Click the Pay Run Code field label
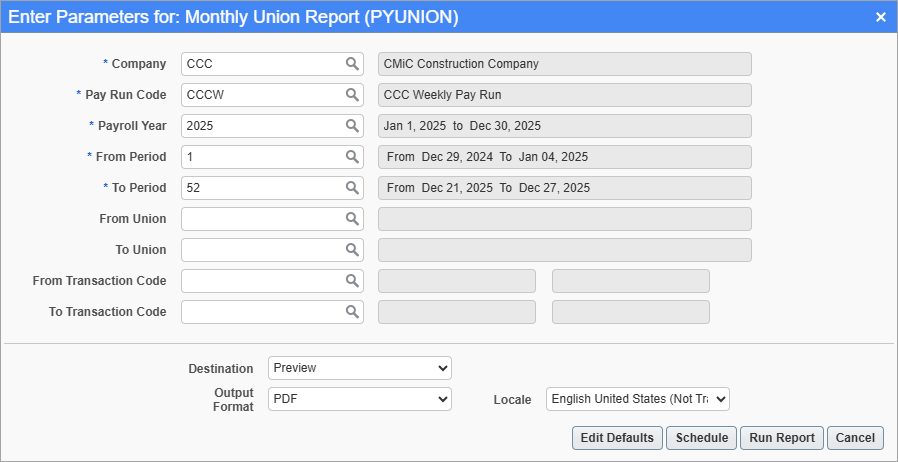Image resolution: width=898 pixels, height=462 pixels. [x=125, y=95]
